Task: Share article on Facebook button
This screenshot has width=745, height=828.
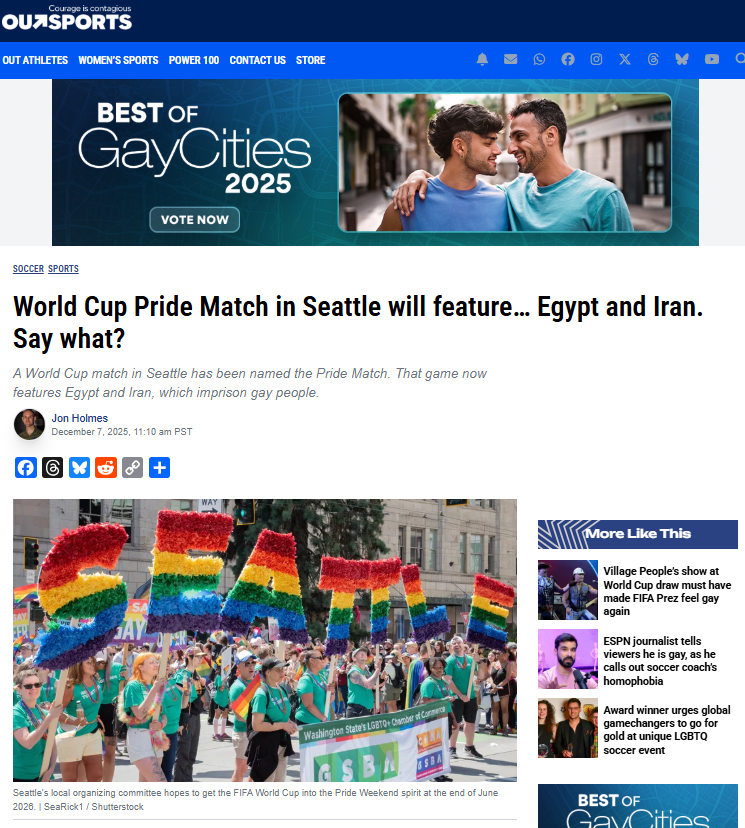Action: (x=26, y=467)
